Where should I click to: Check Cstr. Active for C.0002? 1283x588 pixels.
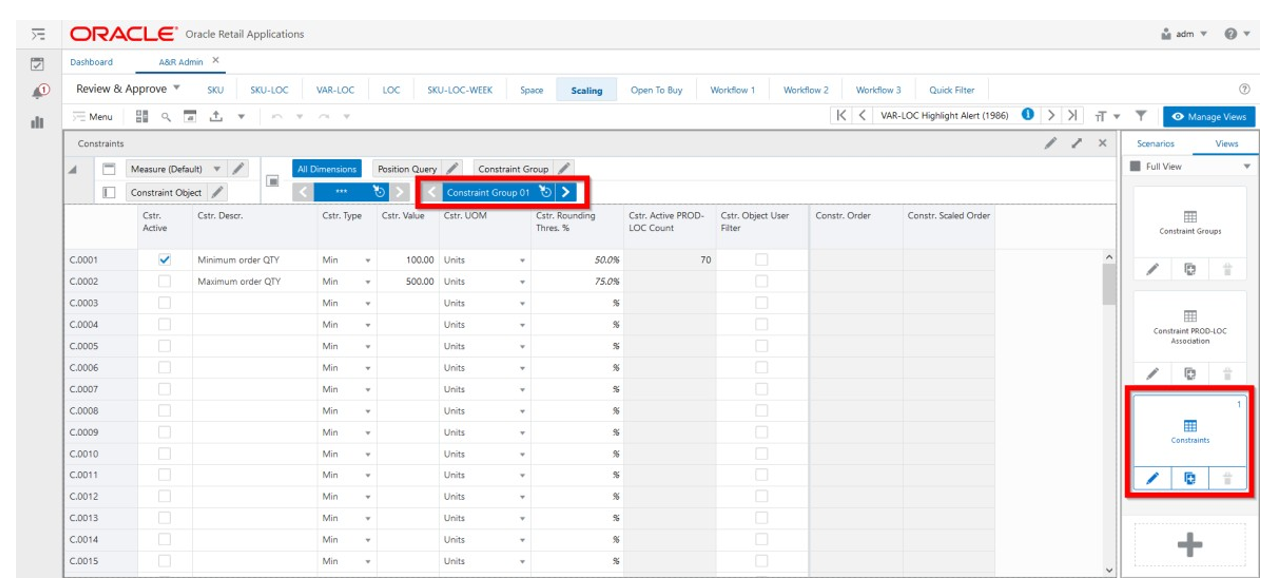(165, 281)
